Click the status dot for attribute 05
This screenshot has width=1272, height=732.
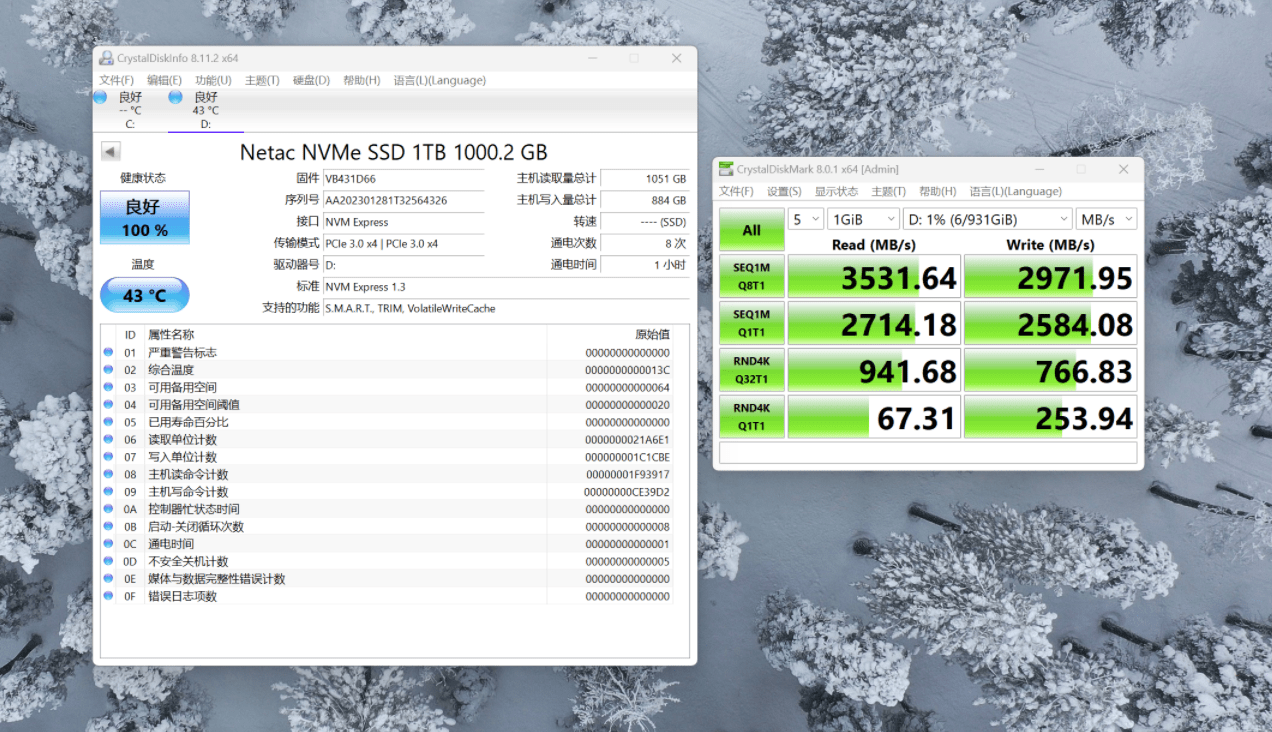click(108, 422)
